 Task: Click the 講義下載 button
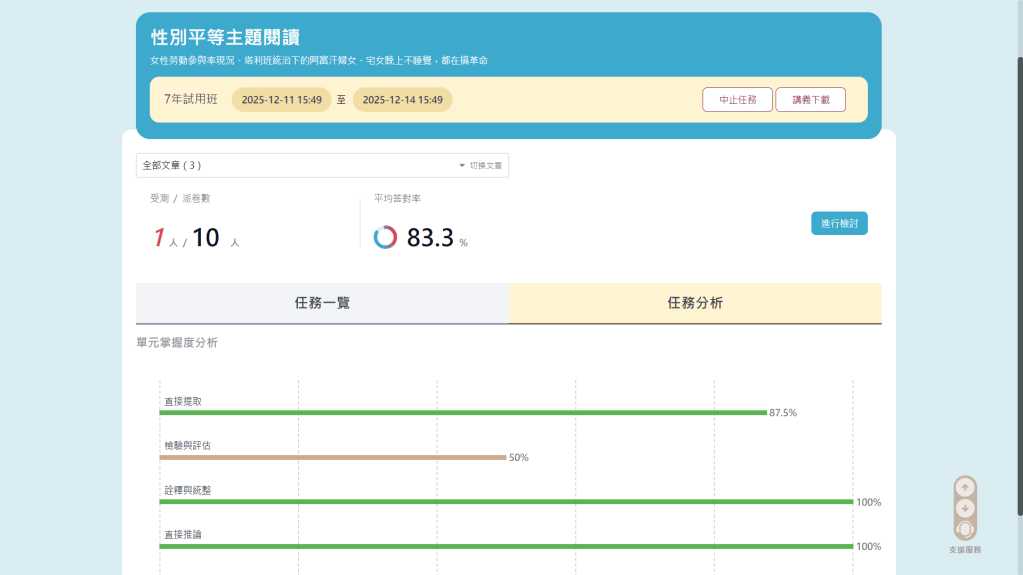pyautogui.click(x=810, y=100)
